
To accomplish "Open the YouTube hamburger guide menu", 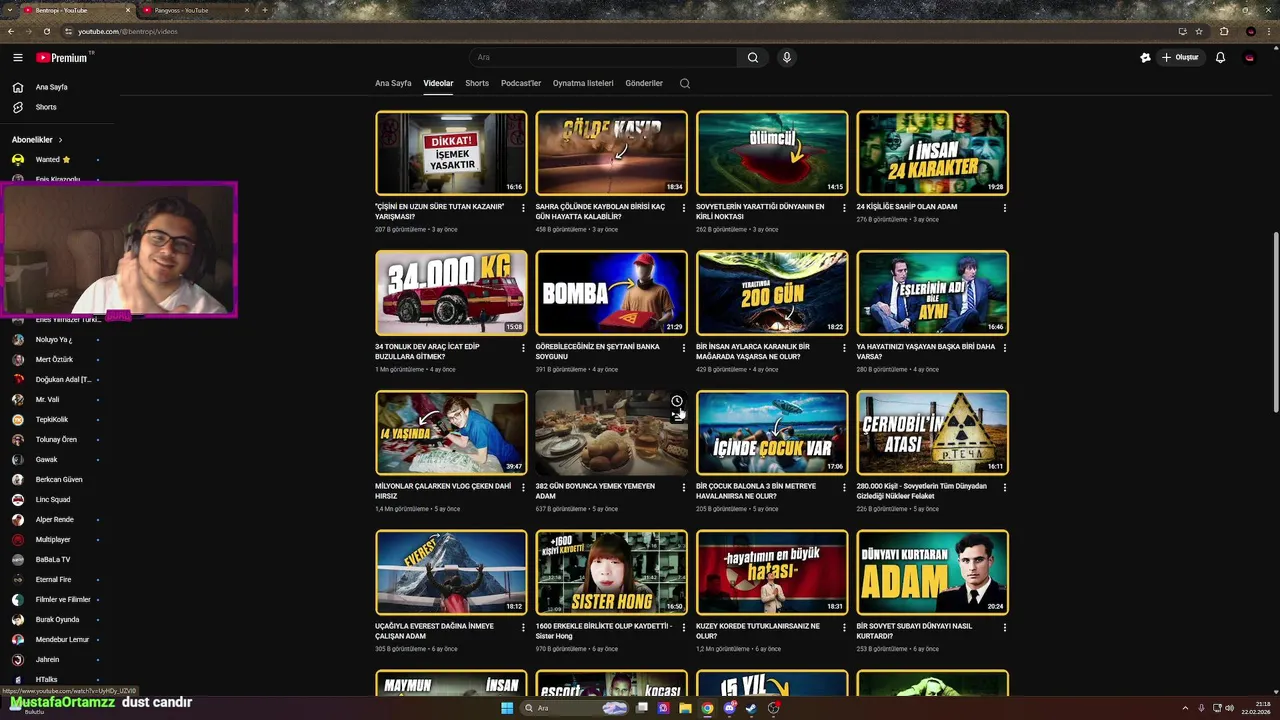I will coord(17,58).
